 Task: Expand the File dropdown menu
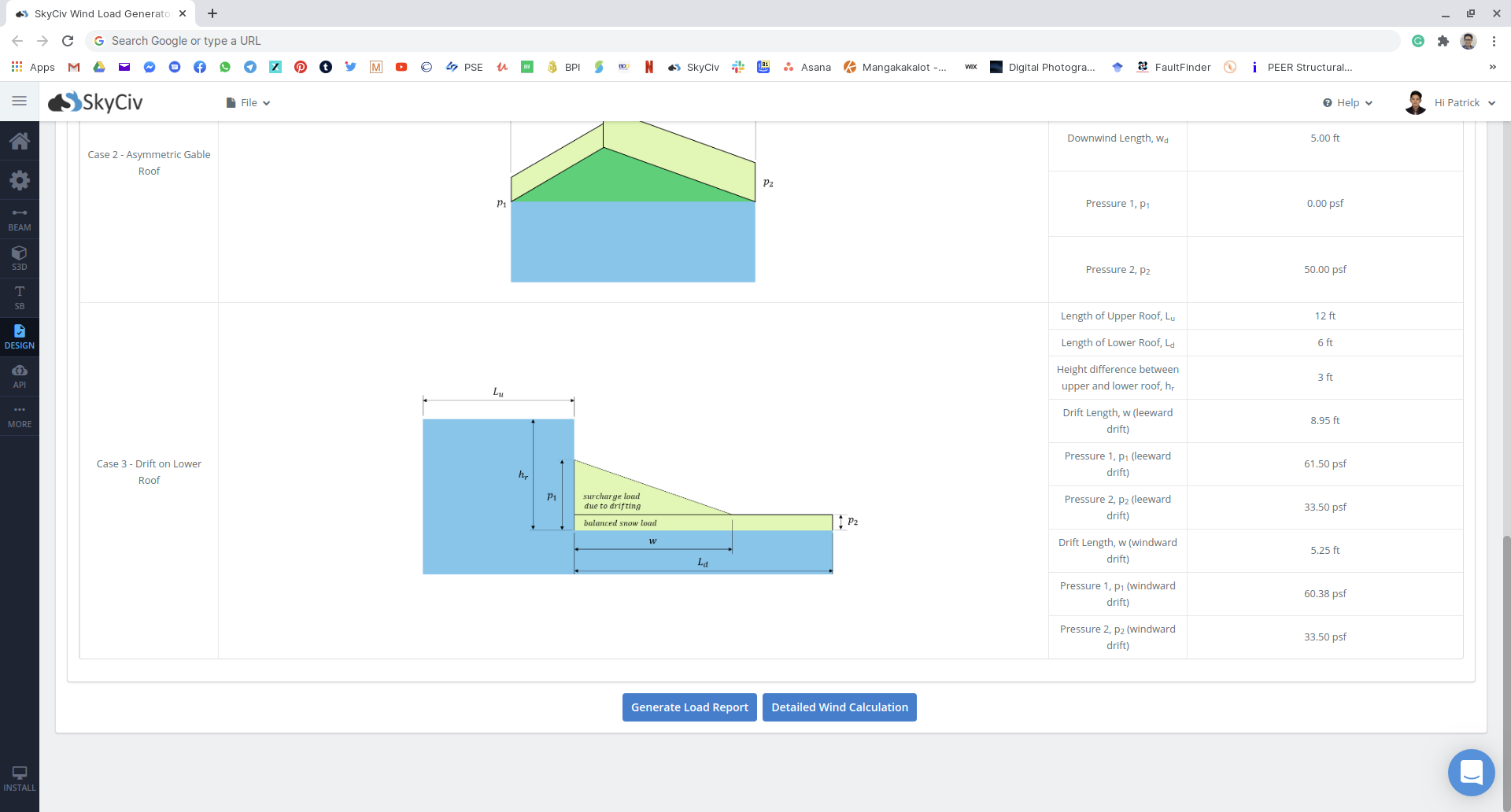tap(249, 103)
